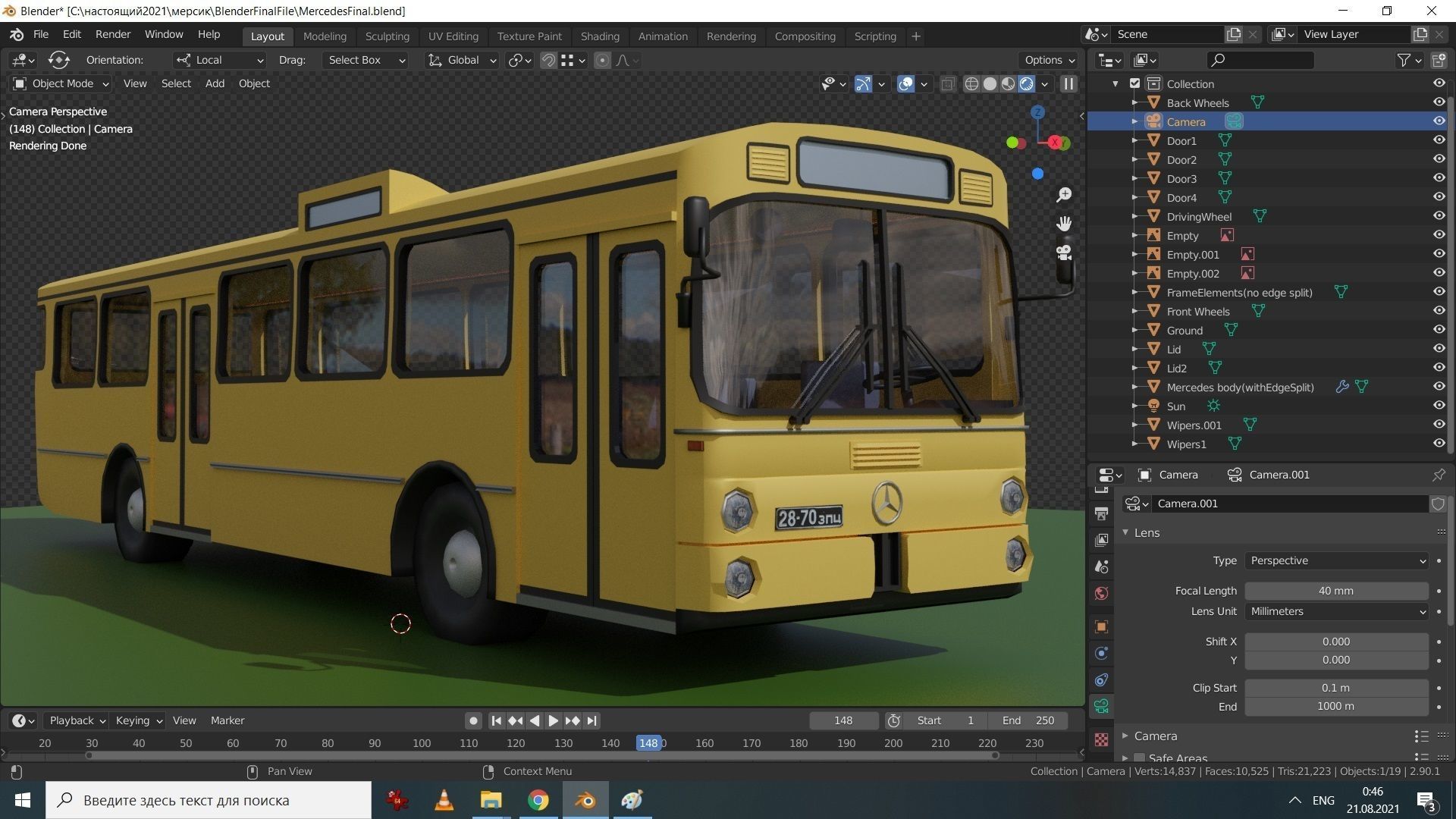Enable wireframe viewport shading
The height and width of the screenshot is (819, 1456).
(x=971, y=84)
